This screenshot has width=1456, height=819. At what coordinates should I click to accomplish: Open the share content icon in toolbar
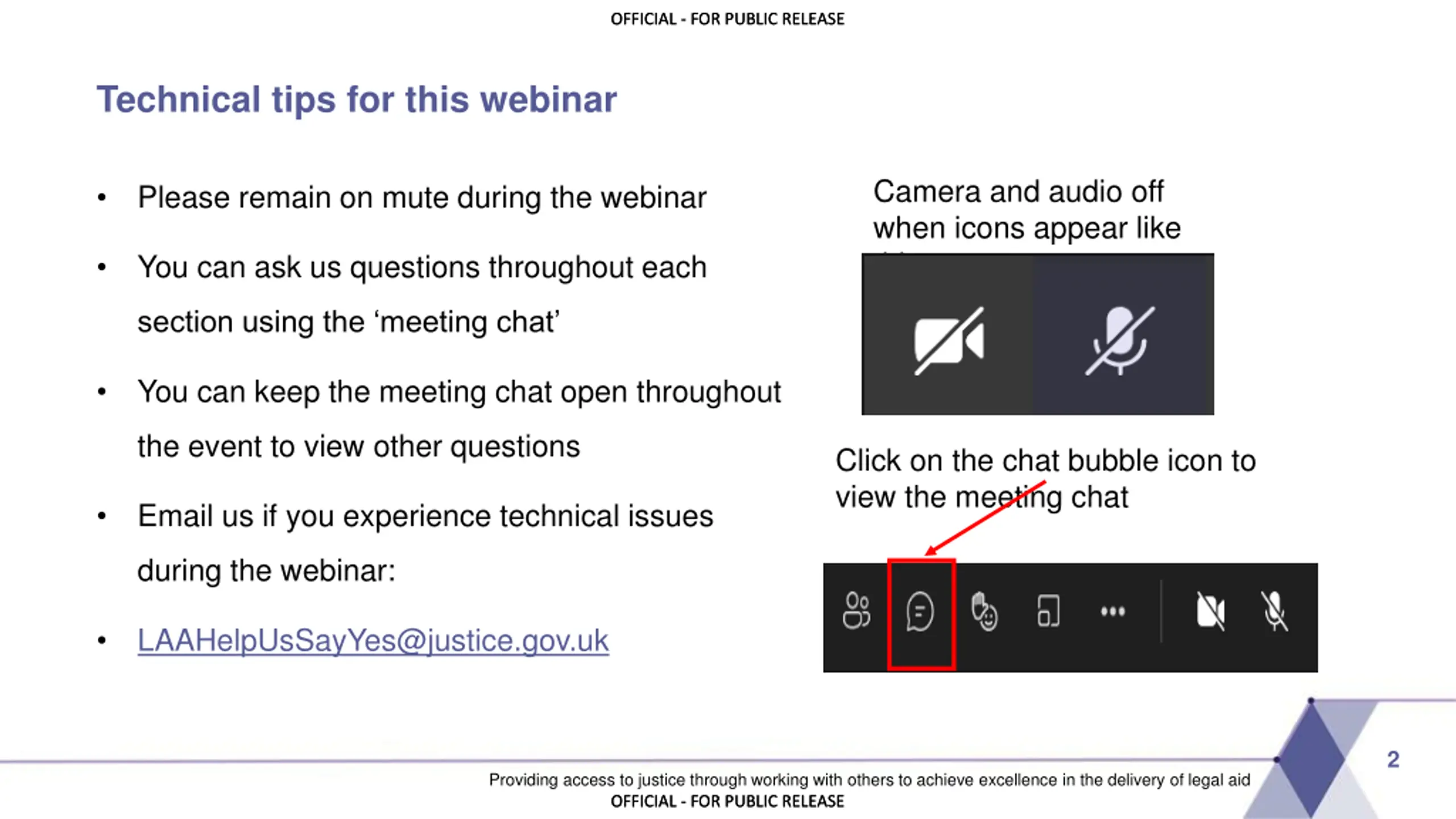pyautogui.click(x=1048, y=611)
